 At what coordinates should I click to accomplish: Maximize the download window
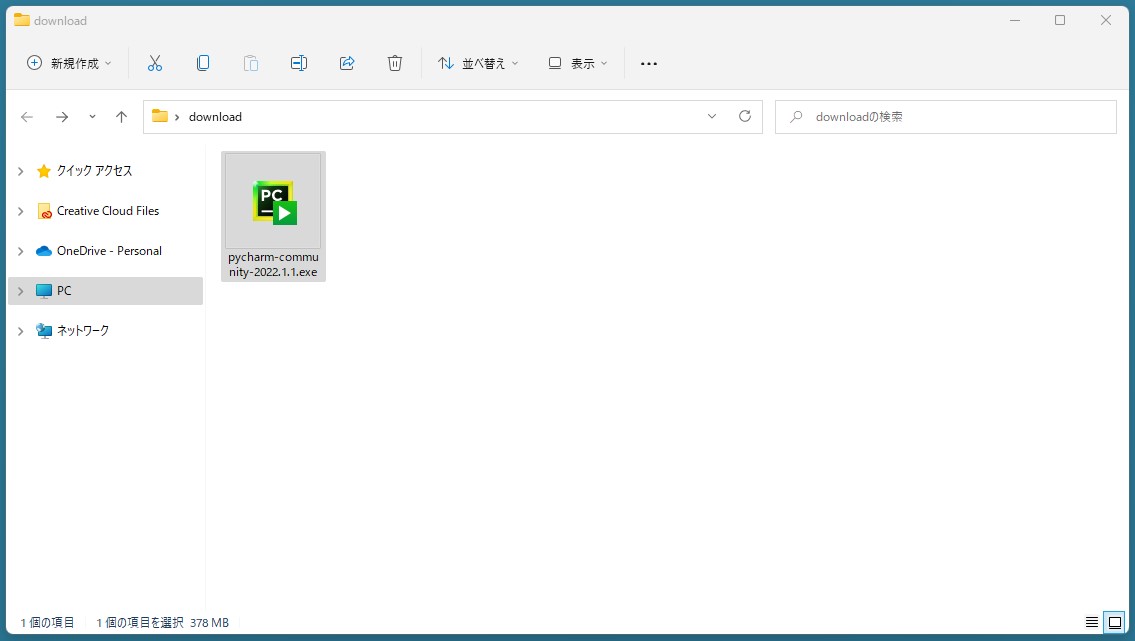[x=1060, y=20]
